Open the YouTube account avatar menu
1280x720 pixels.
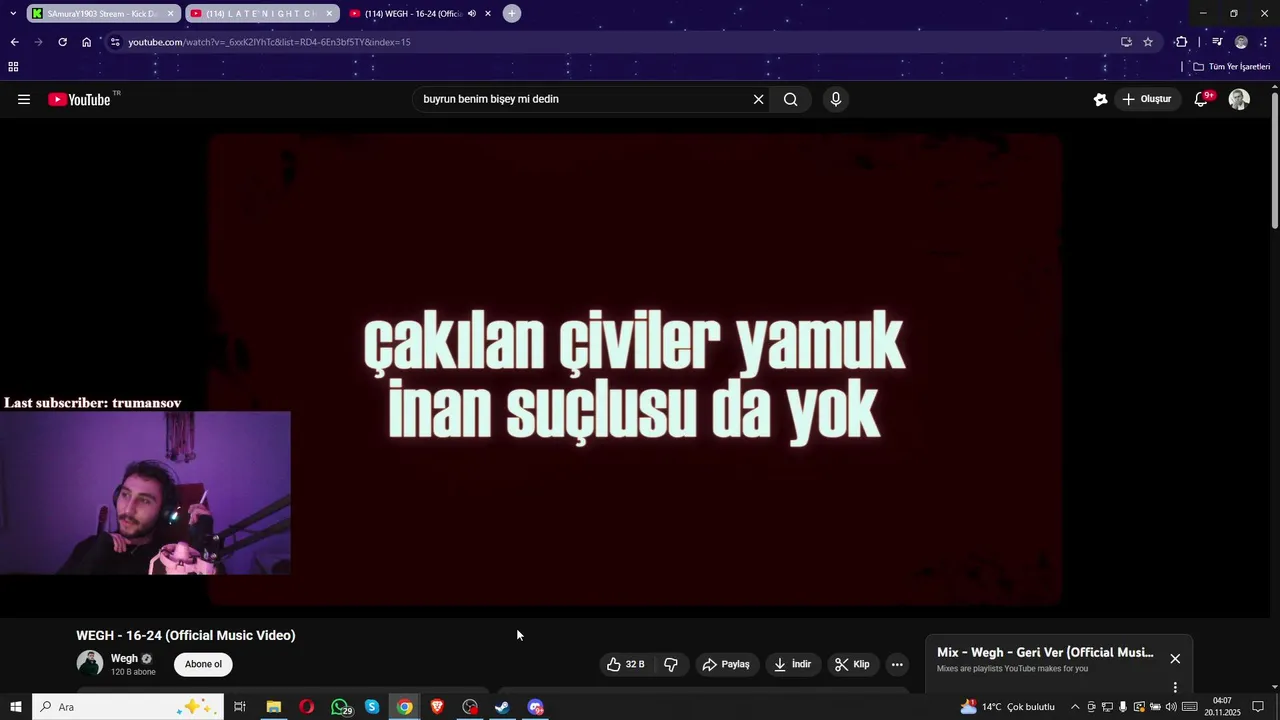1239,99
